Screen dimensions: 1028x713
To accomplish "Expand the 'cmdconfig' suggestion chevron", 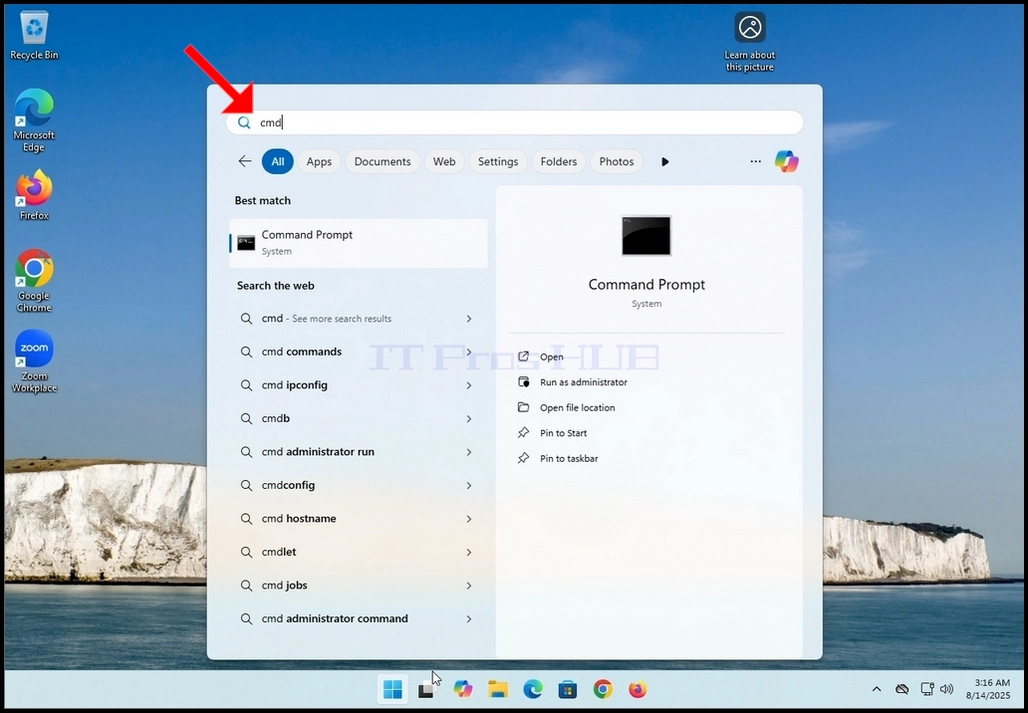I will 469,485.
